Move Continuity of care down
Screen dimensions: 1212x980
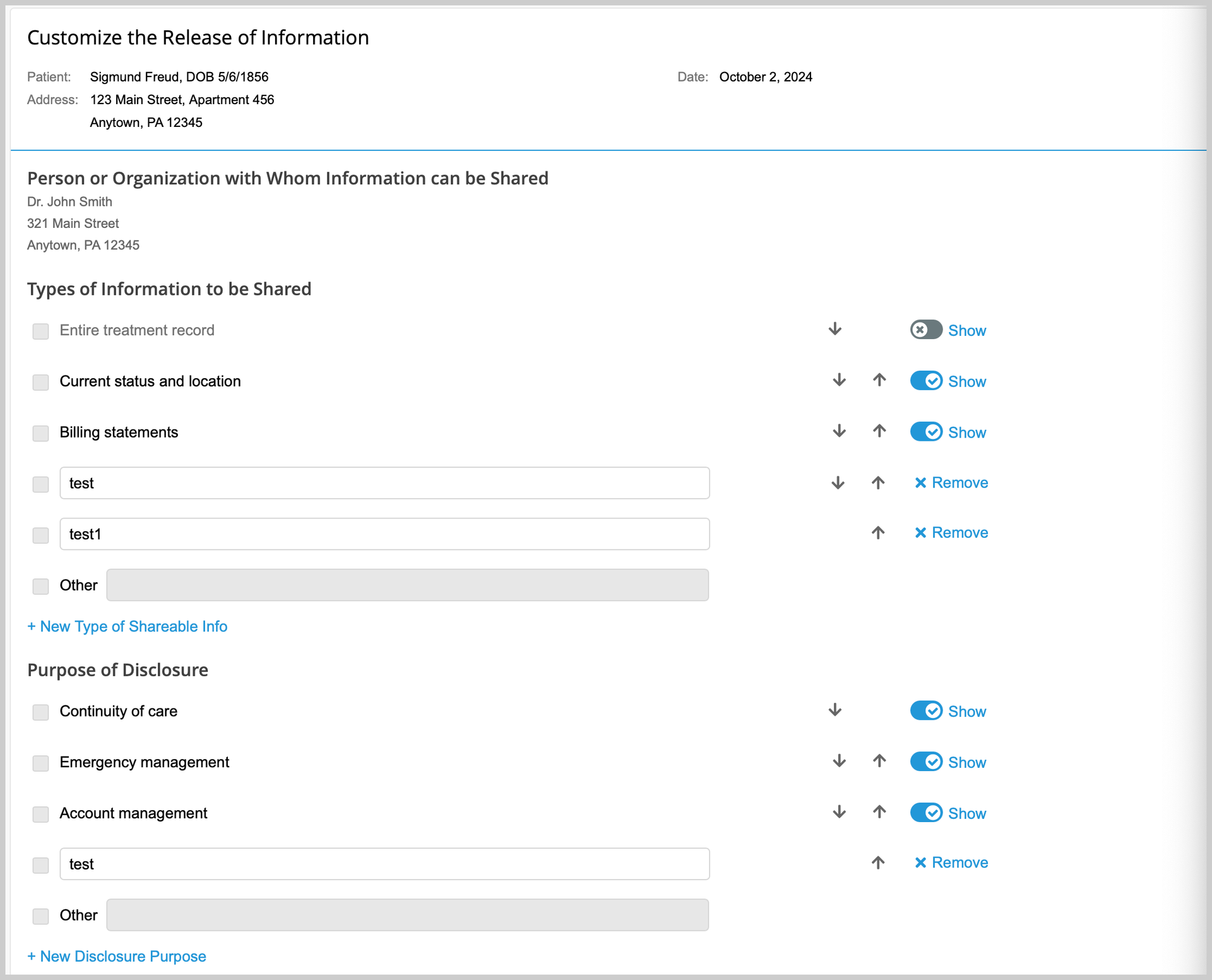click(835, 710)
